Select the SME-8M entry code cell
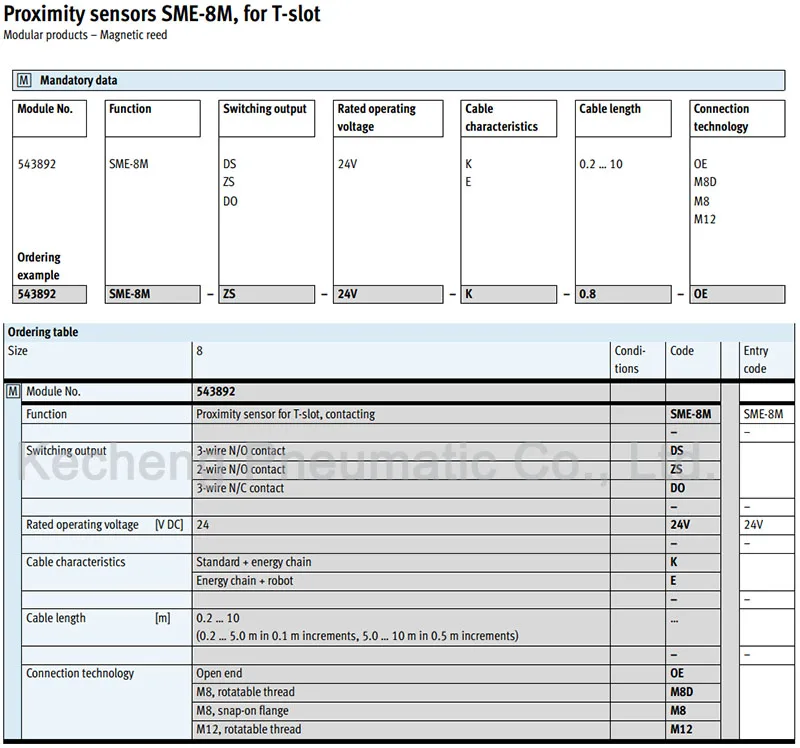The width and height of the screenshot is (800, 748). (767, 414)
